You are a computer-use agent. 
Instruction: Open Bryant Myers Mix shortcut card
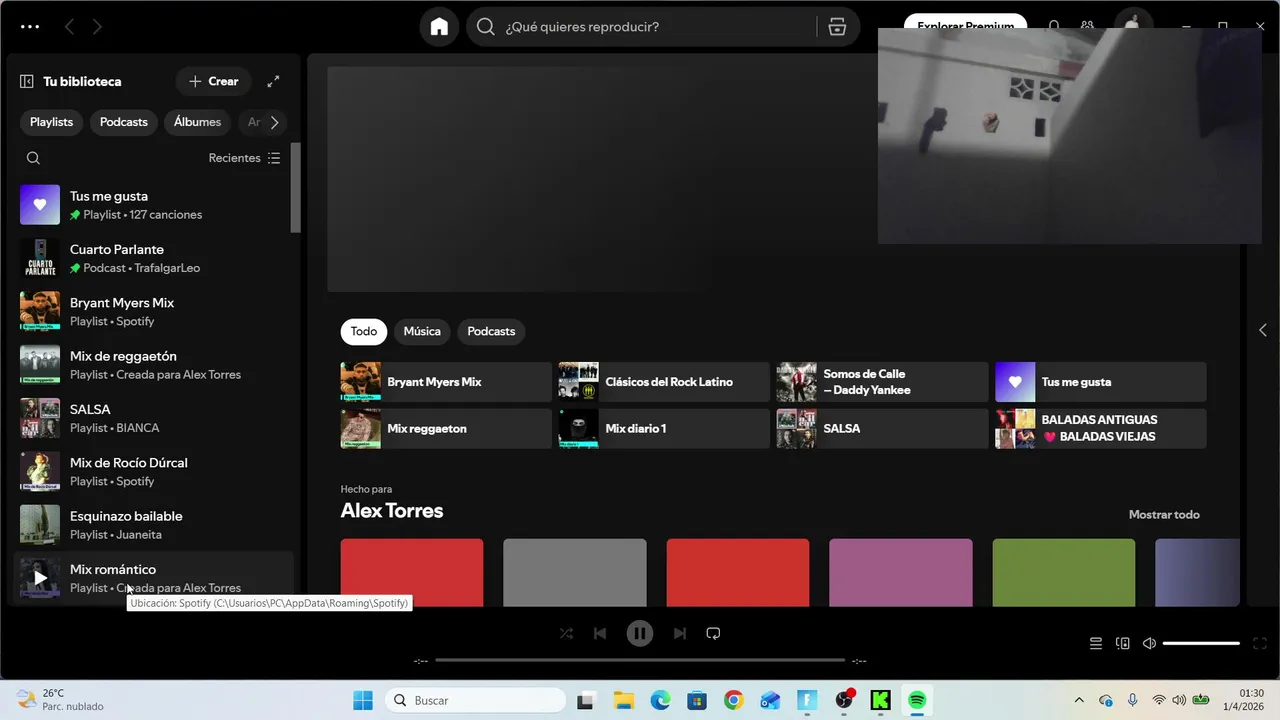[x=446, y=382]
